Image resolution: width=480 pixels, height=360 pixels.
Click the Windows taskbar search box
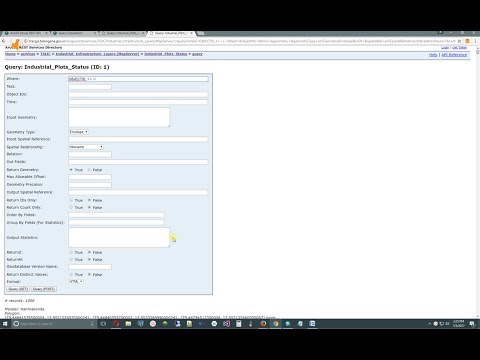click(x=53, y=324)
